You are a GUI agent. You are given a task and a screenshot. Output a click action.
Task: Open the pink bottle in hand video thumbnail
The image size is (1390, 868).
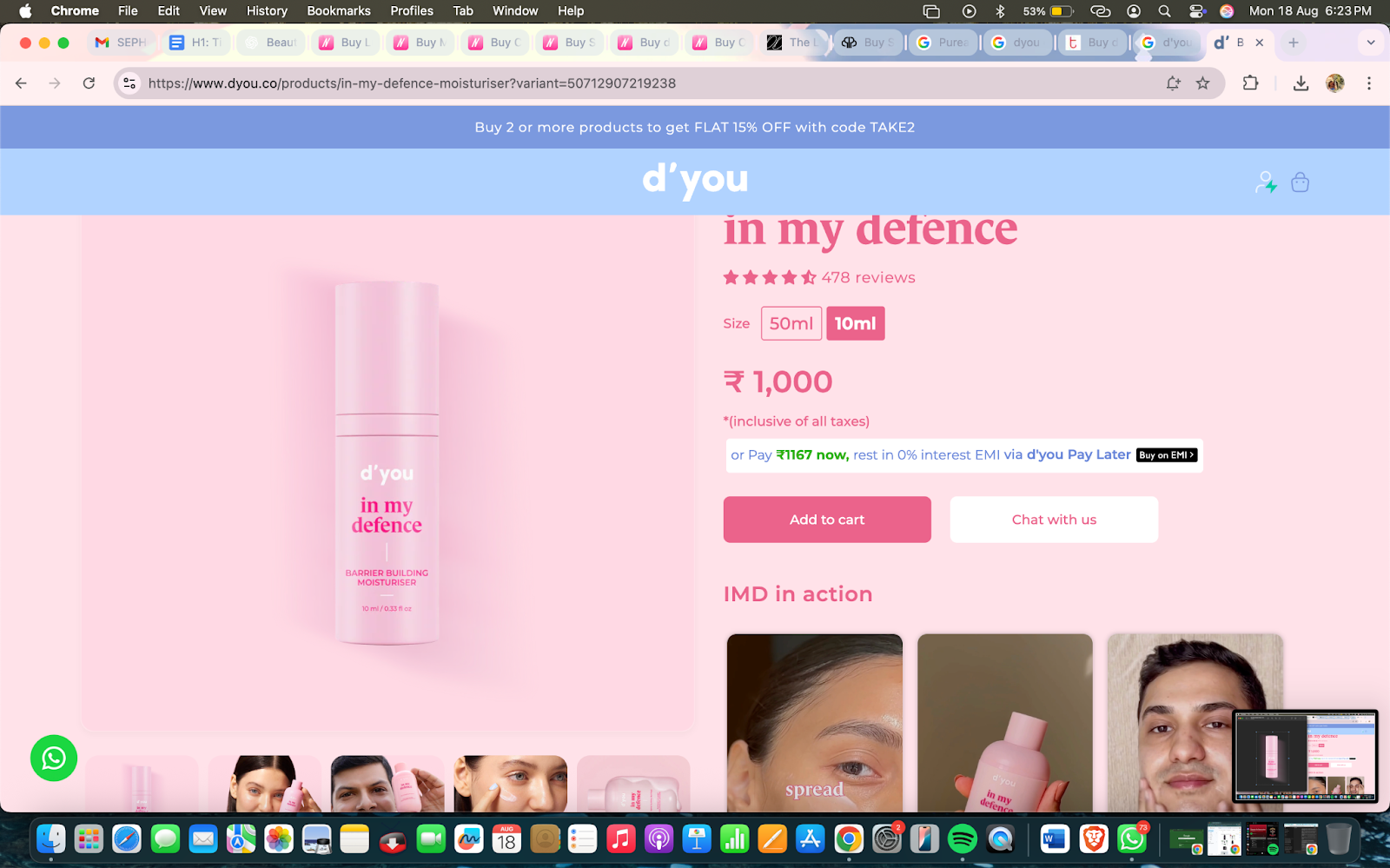point(1005,723)
